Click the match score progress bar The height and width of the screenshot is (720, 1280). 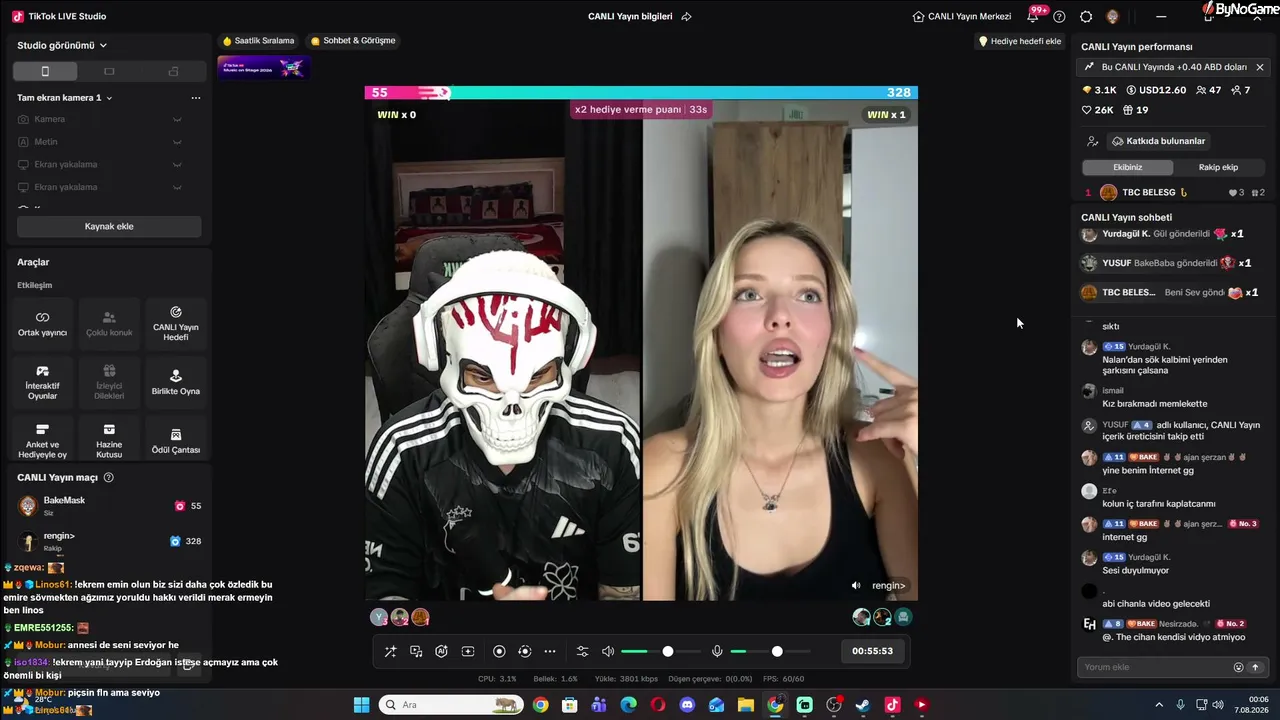pos(641,92)
